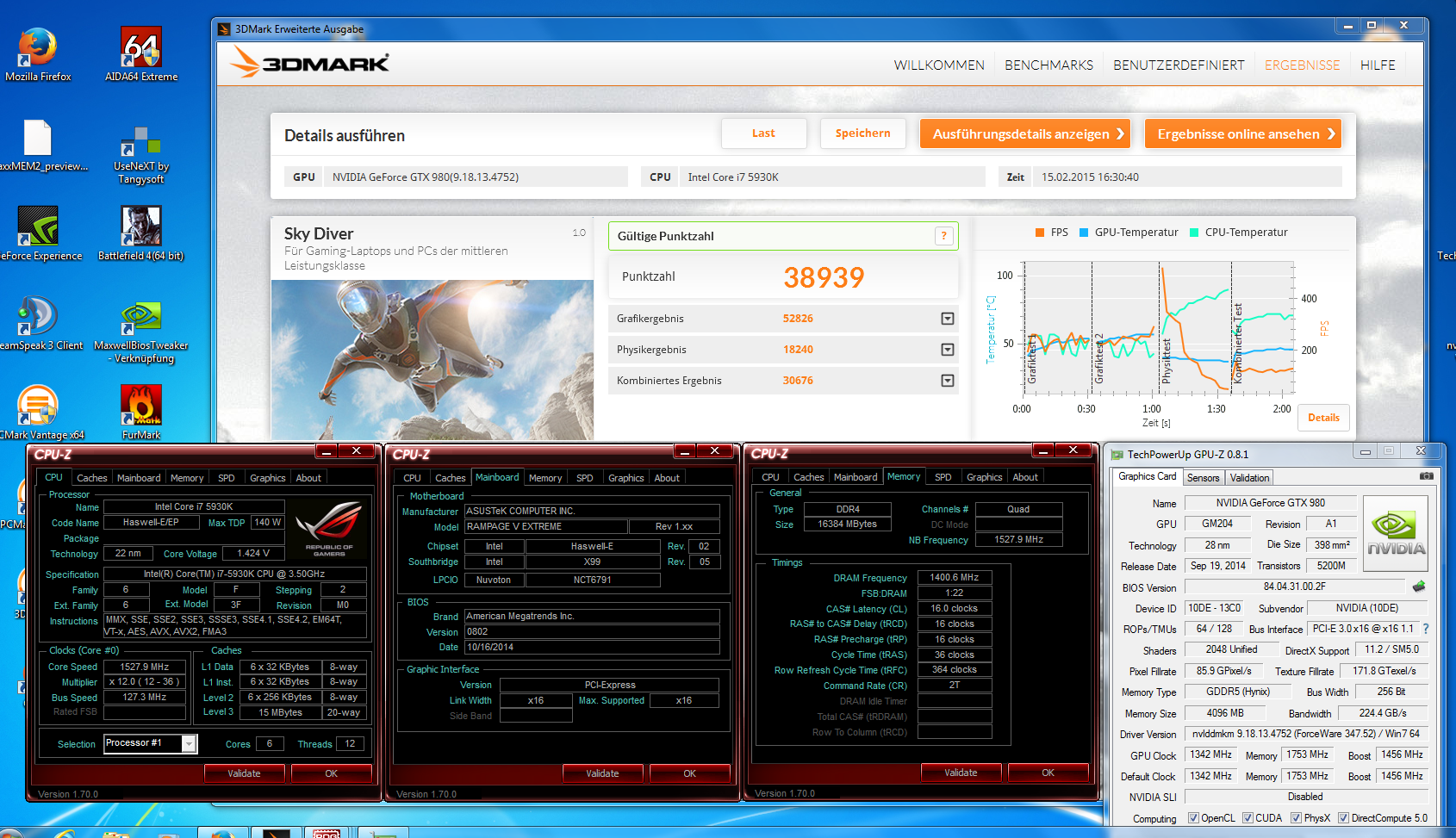
Task: Click the Grafikergebnis value 52826
Action: (798, 319)
